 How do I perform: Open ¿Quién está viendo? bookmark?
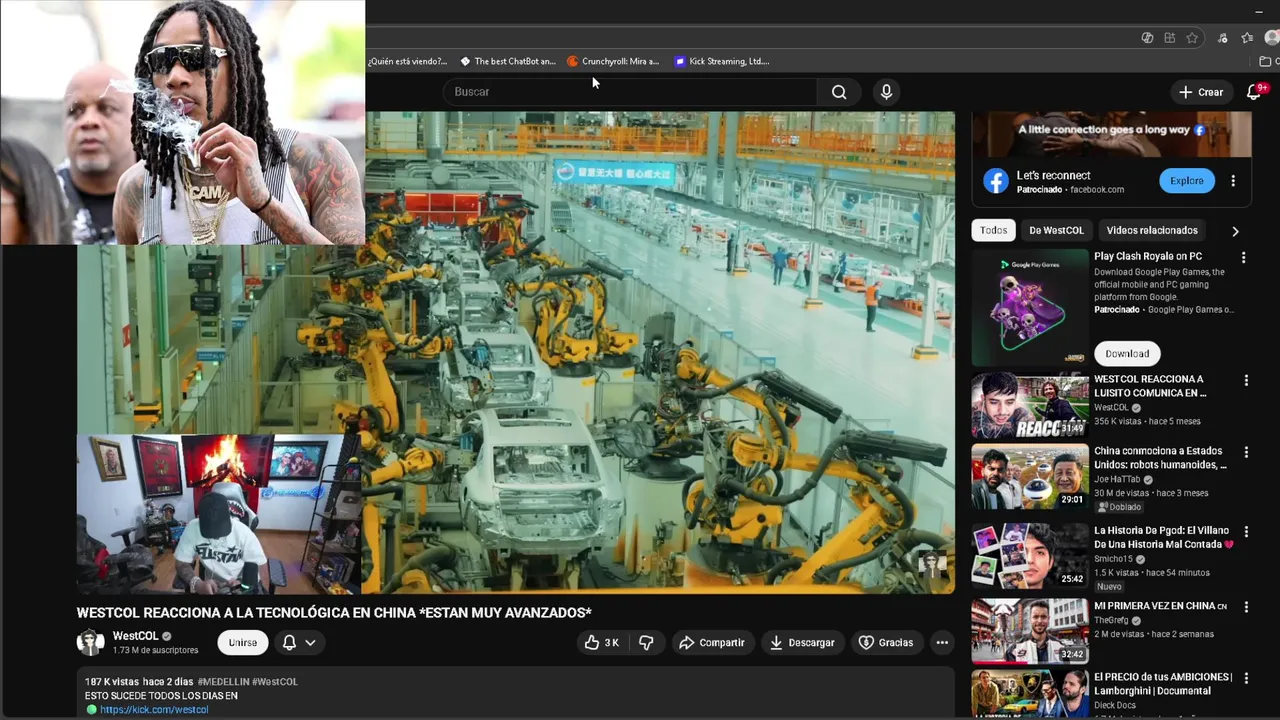(x=407, y=61)
